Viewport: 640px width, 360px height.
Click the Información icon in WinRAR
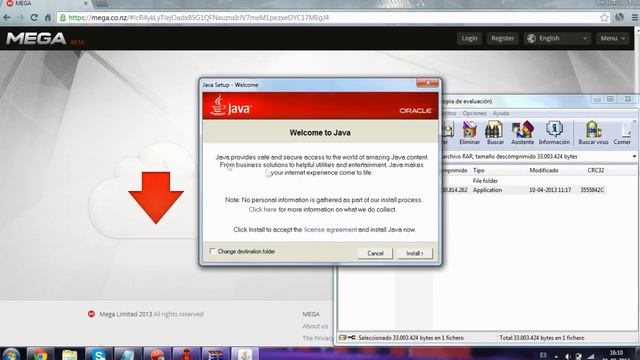(554, 133)
